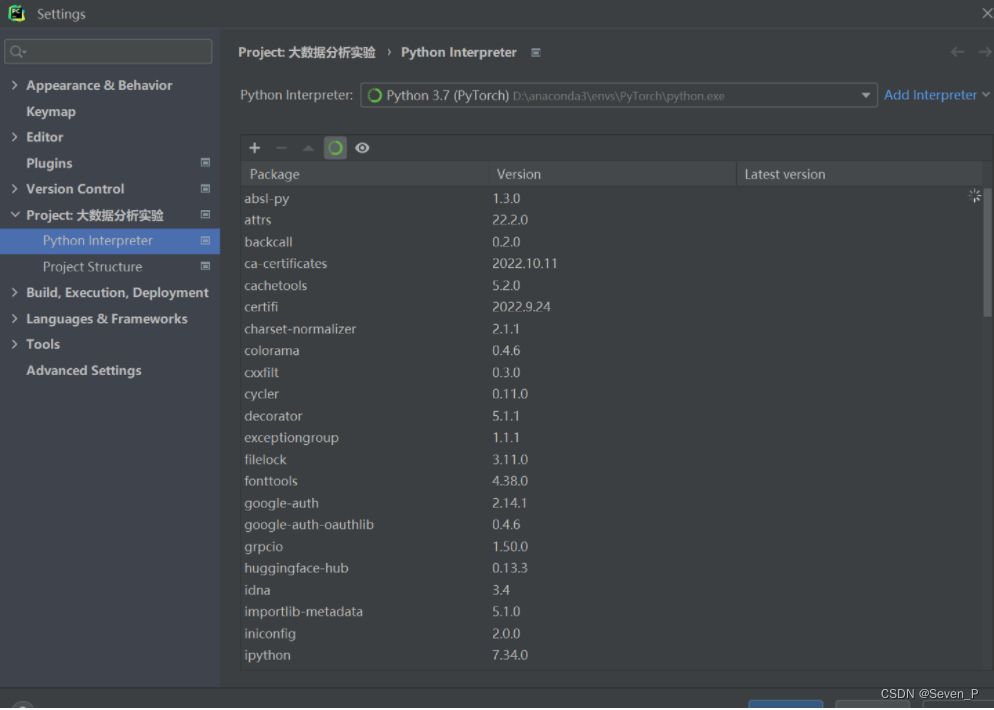Click the upgrade package up-arrow icon
This screenshot has height=710, width=994.
click(308, 148)
